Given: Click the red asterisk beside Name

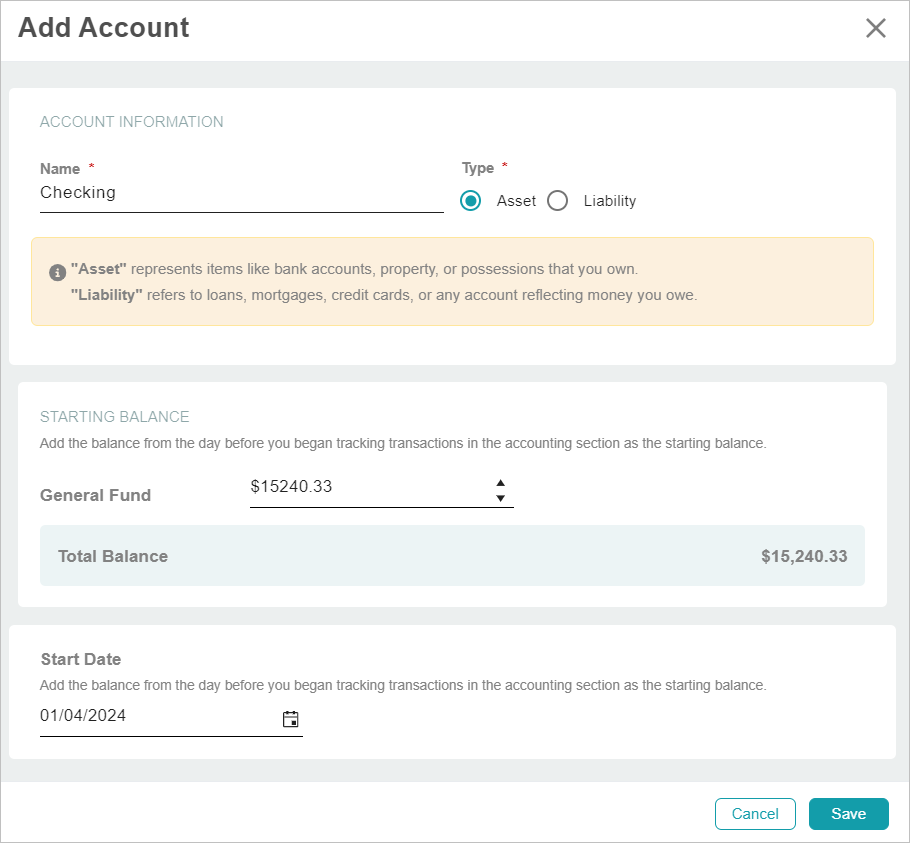Looking at the screenshot, I should coord(91,168).
